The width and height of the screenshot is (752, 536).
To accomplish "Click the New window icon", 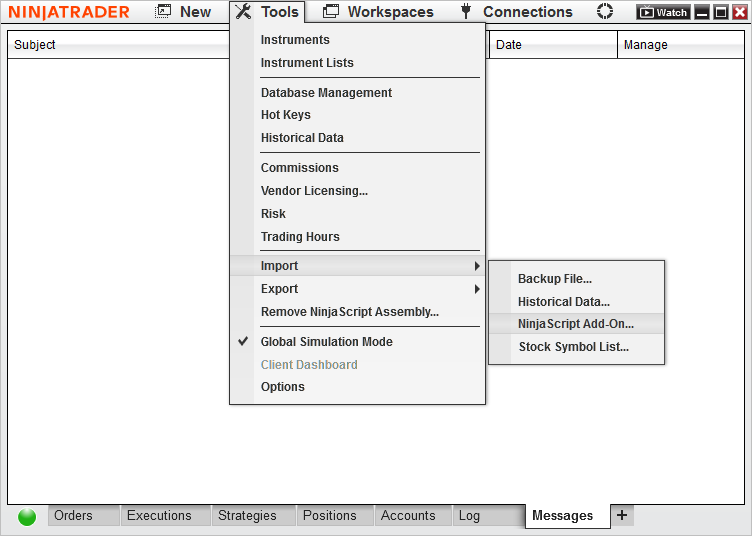I will 163,12.
